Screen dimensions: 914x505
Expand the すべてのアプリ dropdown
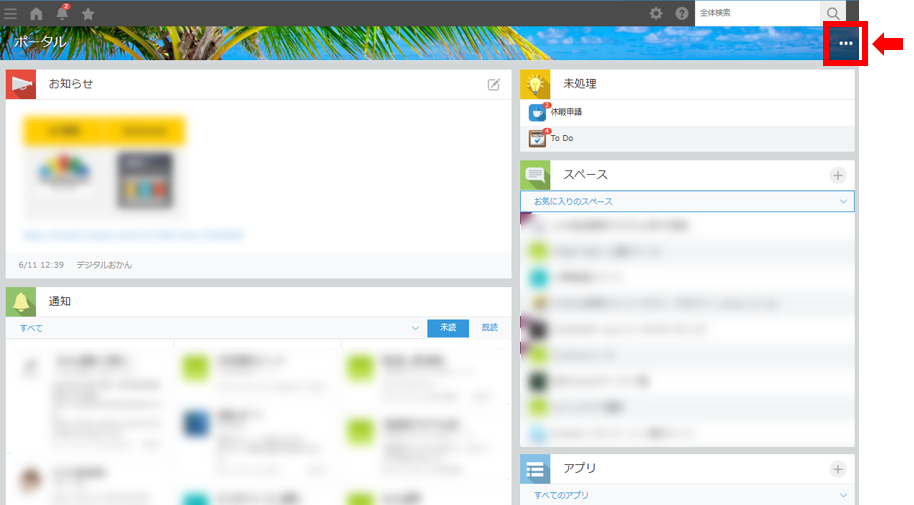(842, 495)
